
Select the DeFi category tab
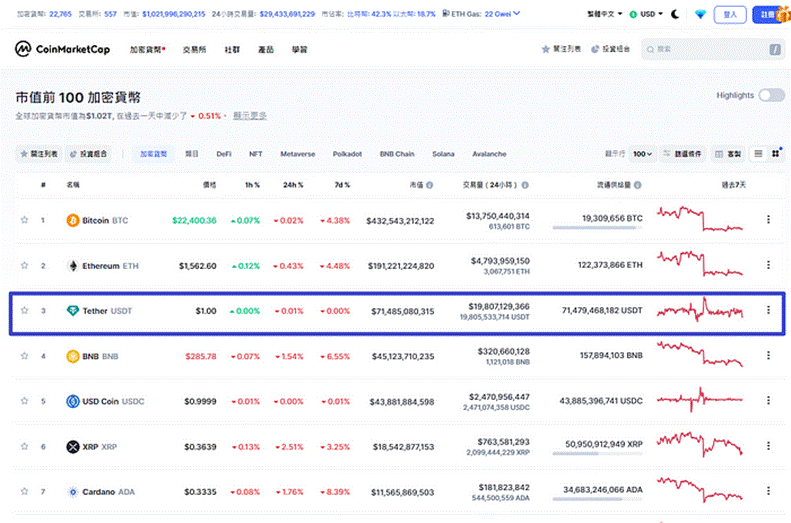pyautogui.click(x=224, y=154)
